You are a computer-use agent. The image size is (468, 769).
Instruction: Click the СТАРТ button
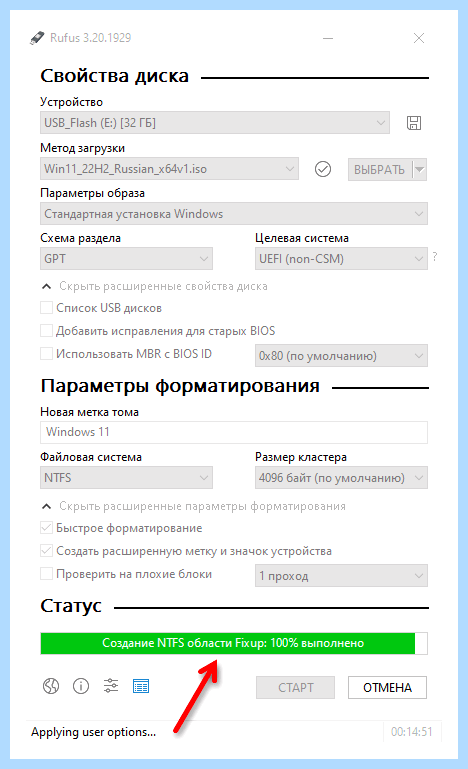(x=295, y=688)
